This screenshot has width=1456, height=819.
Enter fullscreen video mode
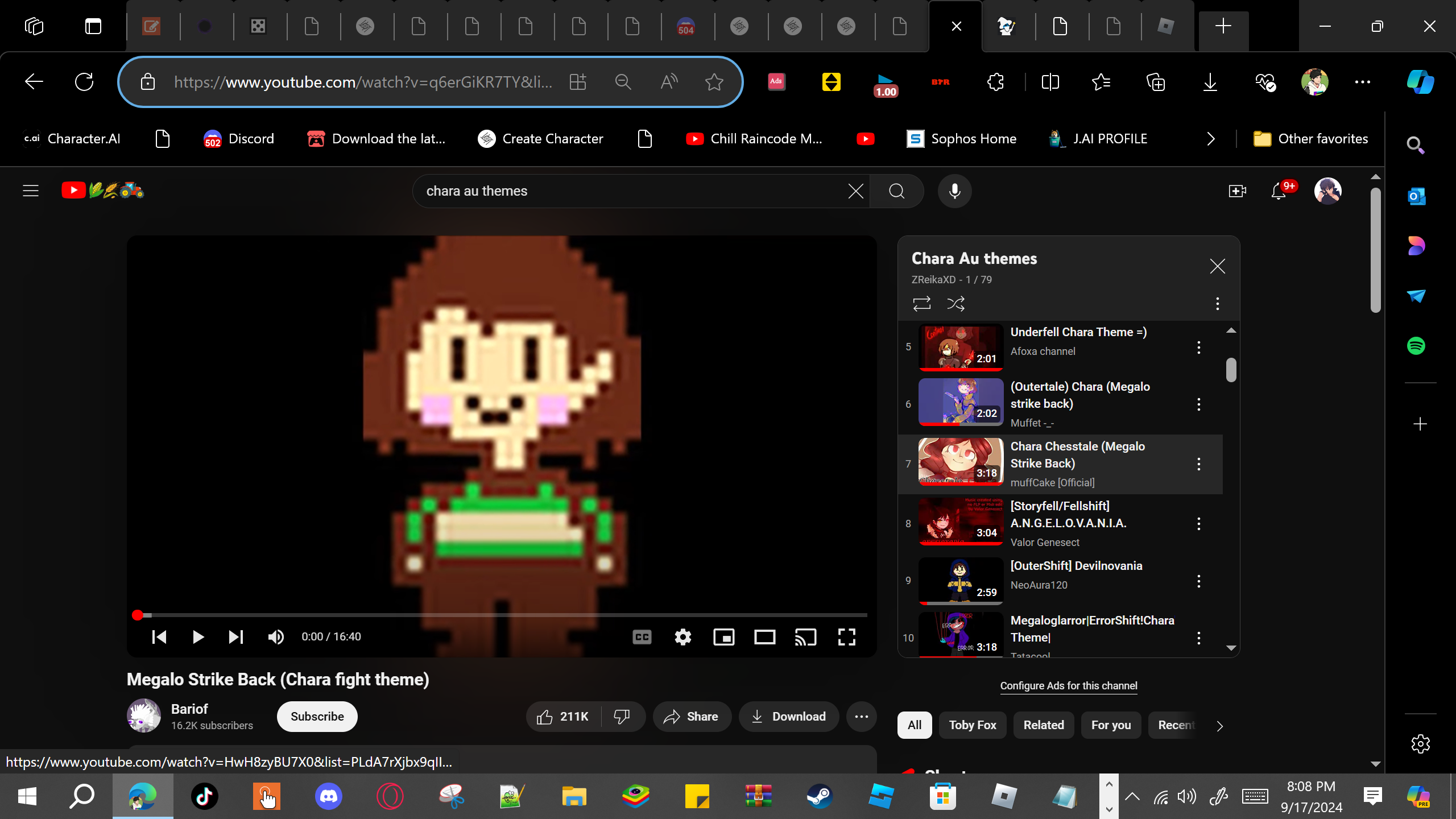coord(846,637)
